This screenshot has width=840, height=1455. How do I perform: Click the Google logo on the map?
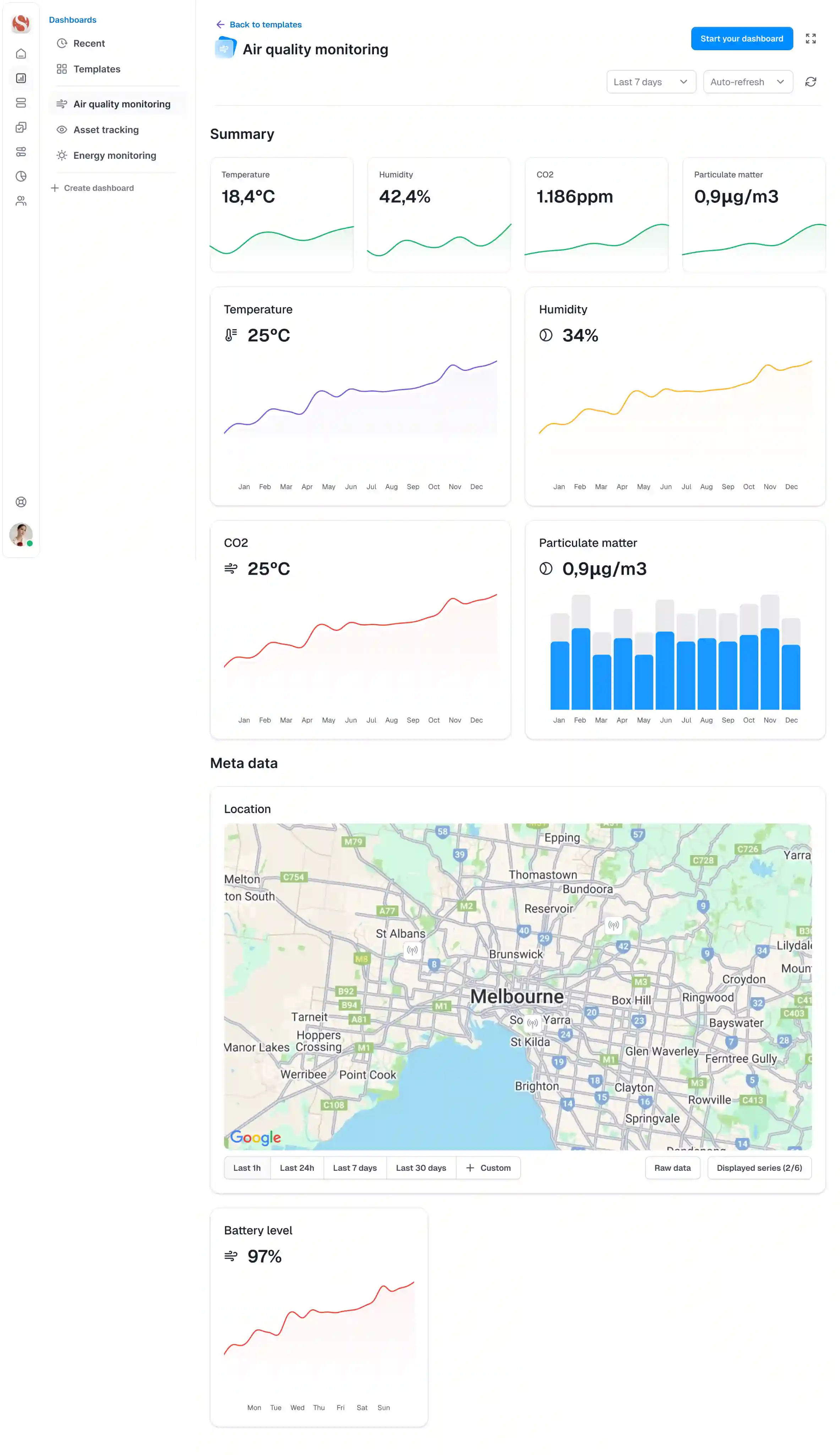255,1137
